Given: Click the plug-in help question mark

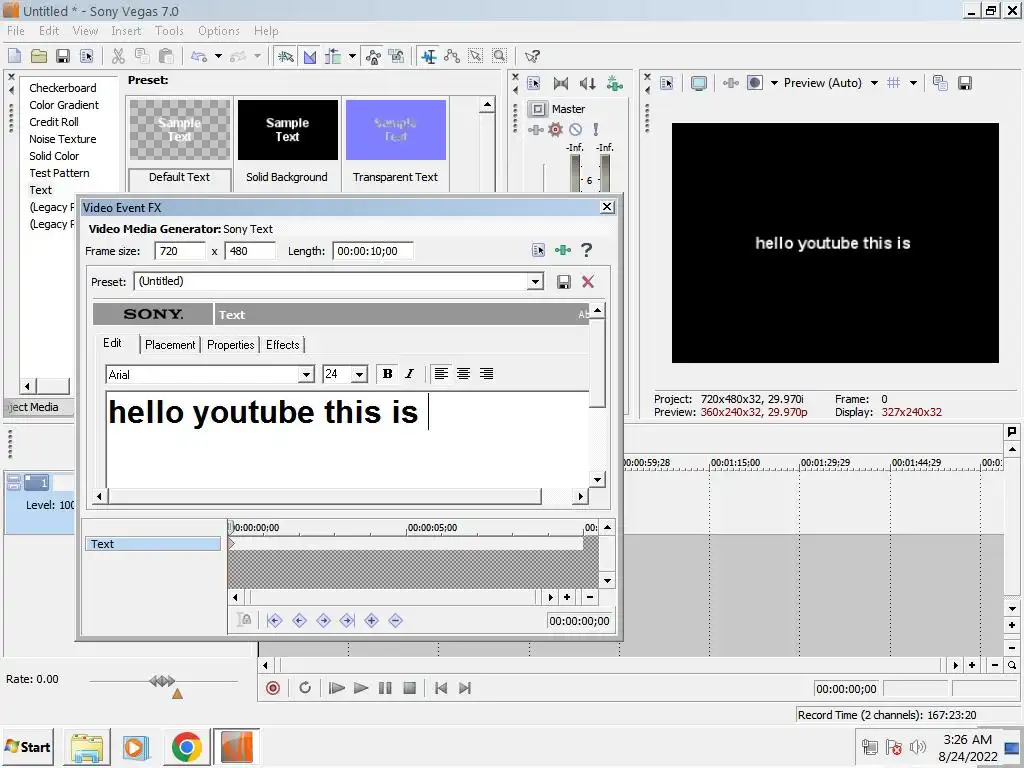Looking at the screenshot, I should 586,250.
